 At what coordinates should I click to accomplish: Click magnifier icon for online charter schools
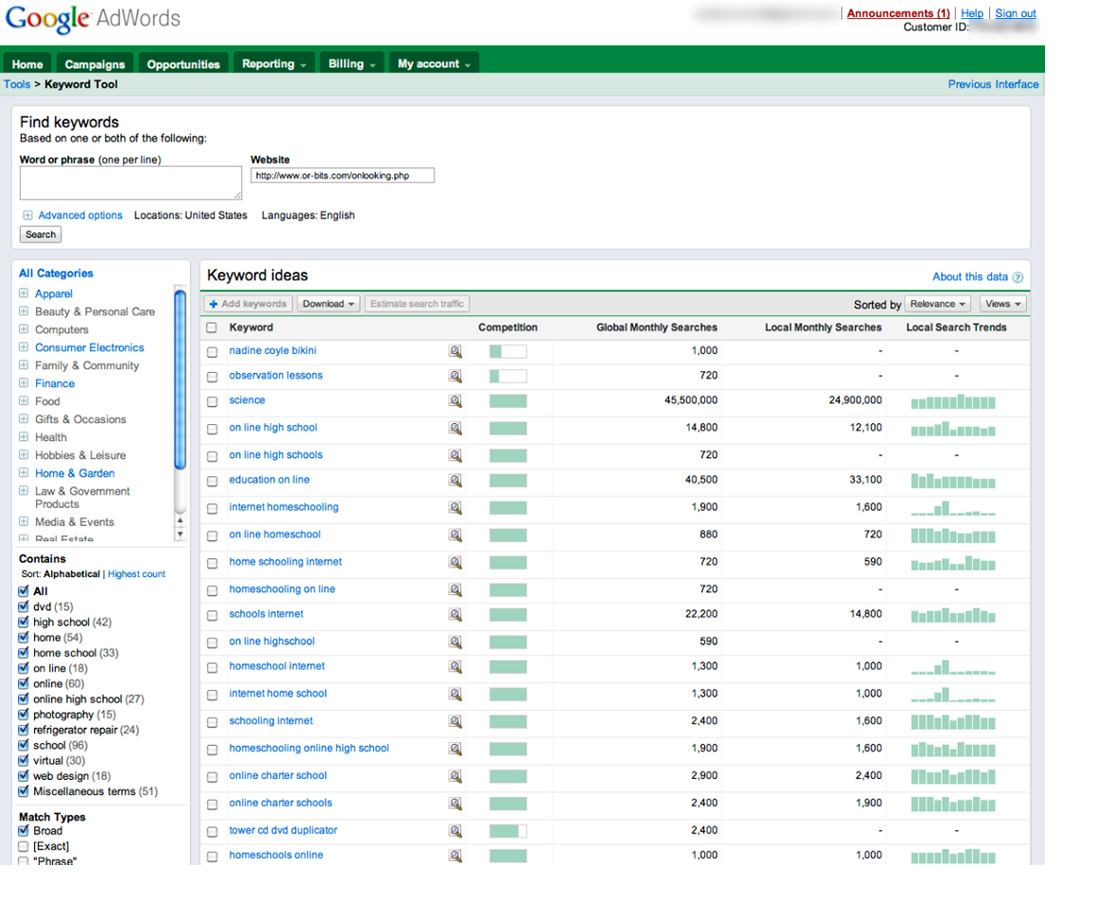pos(455,804)
